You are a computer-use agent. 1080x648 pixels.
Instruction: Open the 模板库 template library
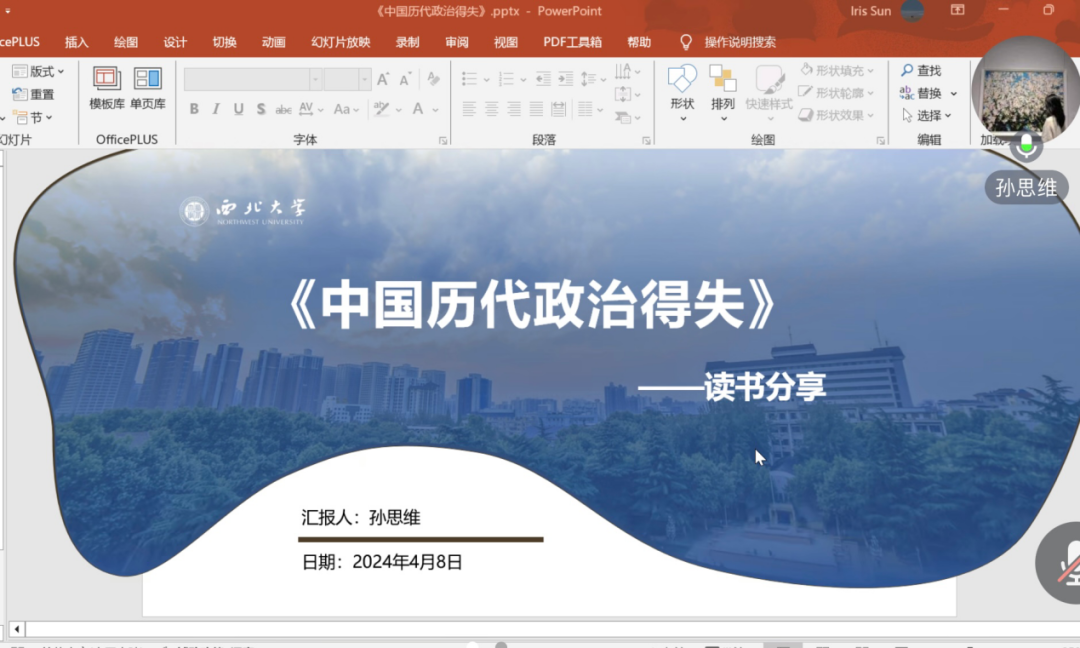(107, 86)
